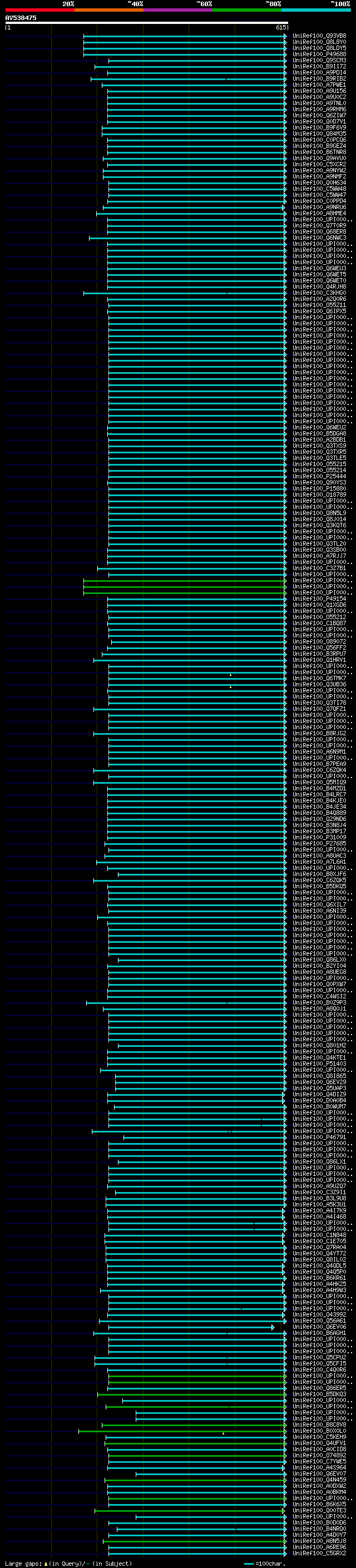Open hit entry UniRef100_P49154

319,599
